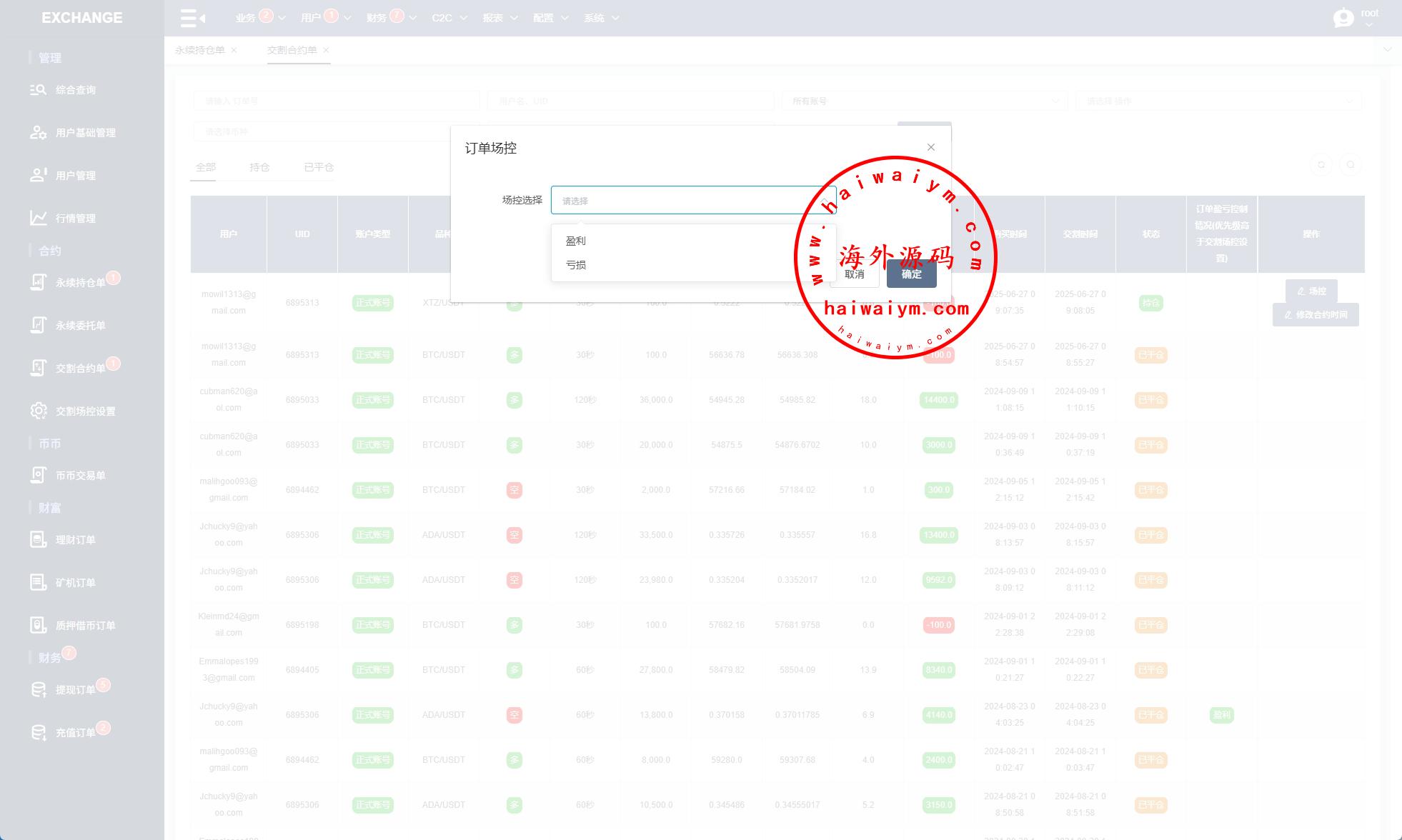Screen dimensions: 1402x840
Task: Open 永续持仓单 sidebar item
Action: tap(80, 283)
